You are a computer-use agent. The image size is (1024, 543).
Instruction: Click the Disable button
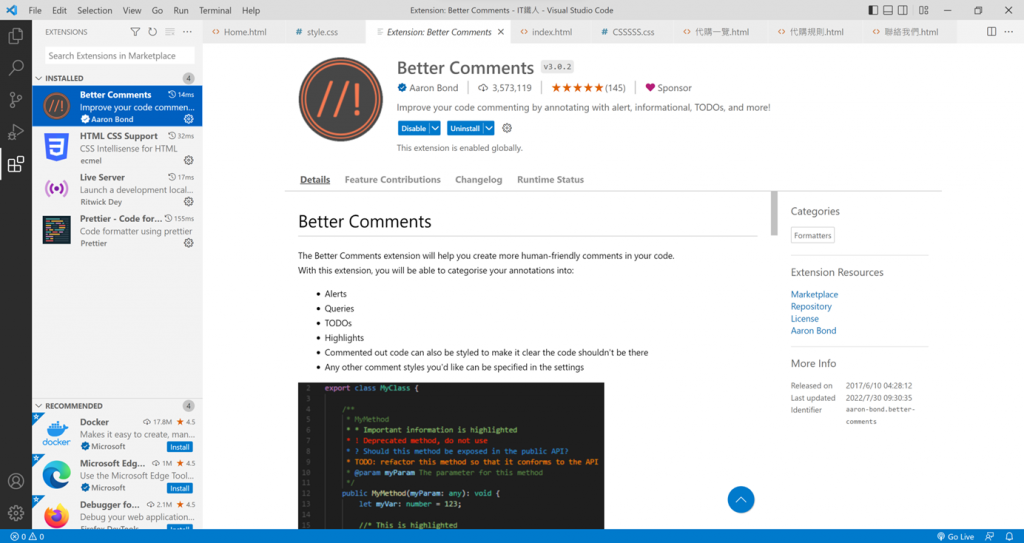click(413, 128)
